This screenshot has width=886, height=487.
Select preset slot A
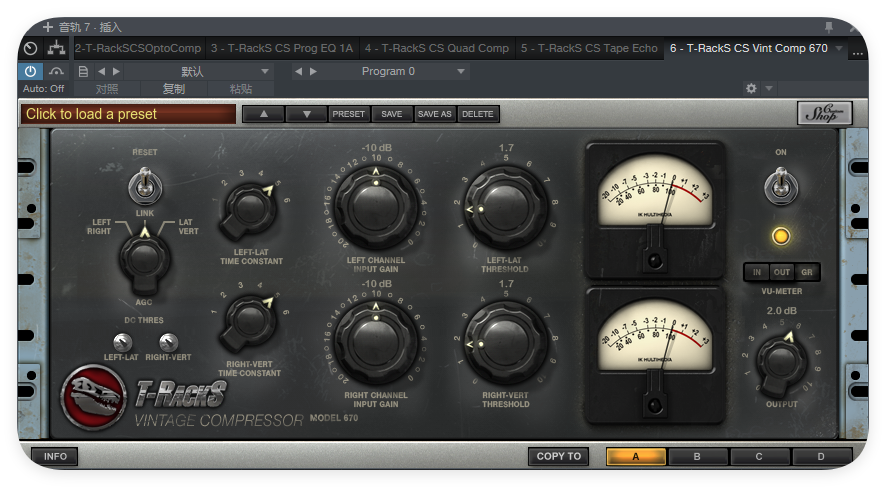click(x=636, y=456)
